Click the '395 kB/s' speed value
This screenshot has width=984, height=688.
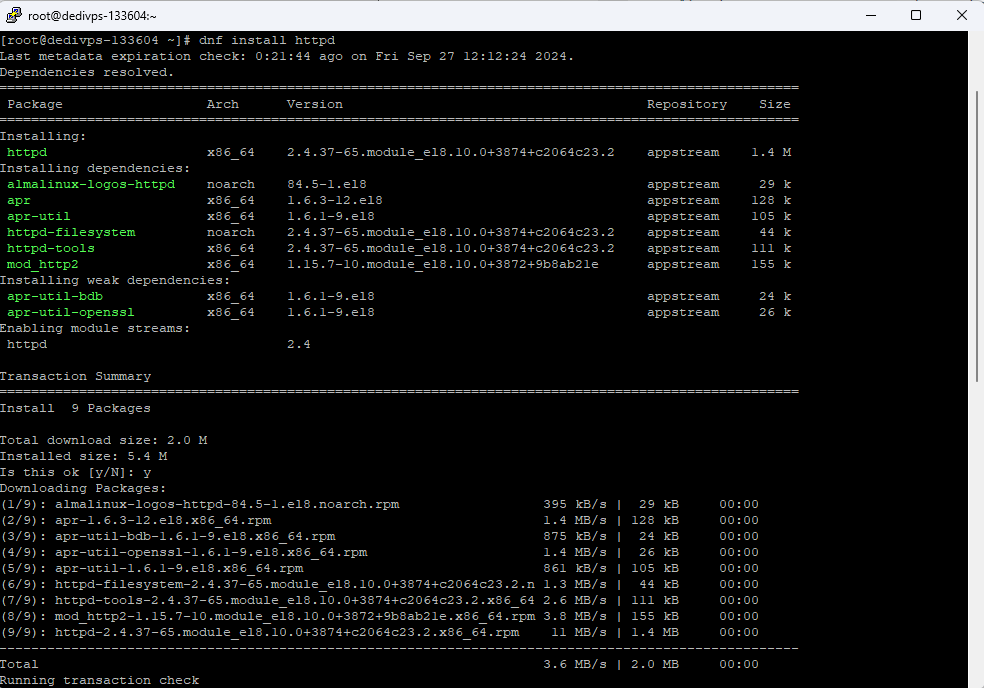coord(575,504)
